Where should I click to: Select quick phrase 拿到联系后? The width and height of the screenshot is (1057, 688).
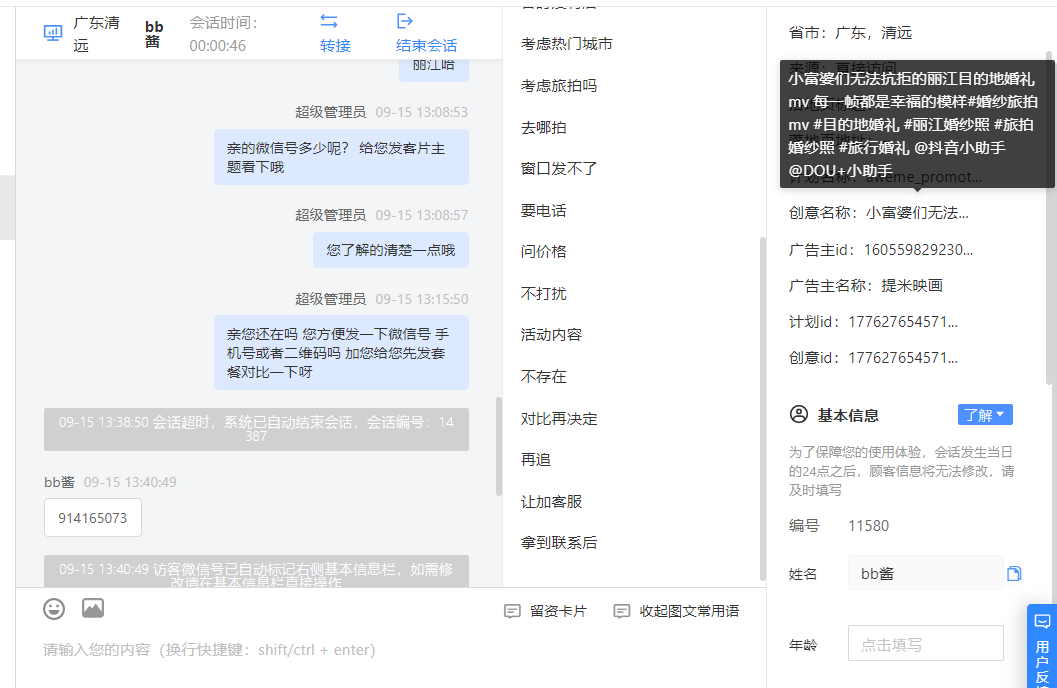click(559, 542)
